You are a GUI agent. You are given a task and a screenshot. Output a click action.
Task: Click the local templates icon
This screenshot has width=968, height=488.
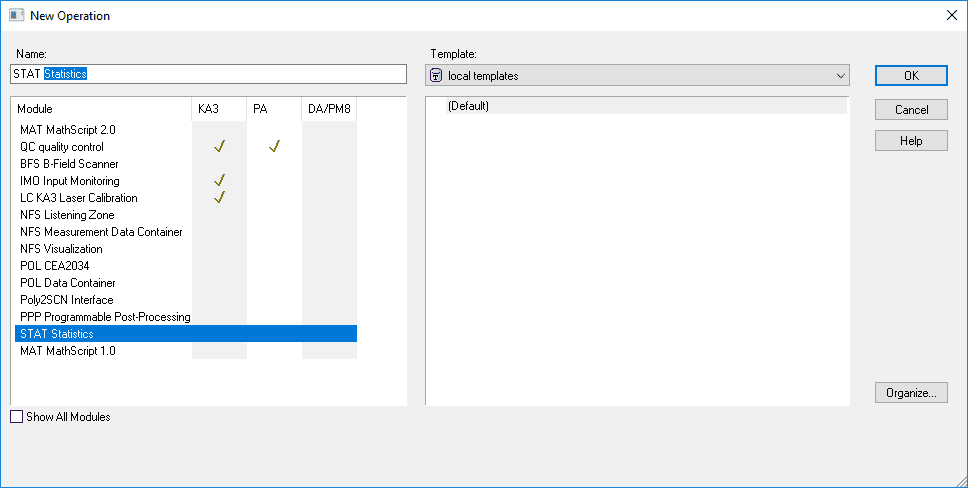click(x=436, y=76)
